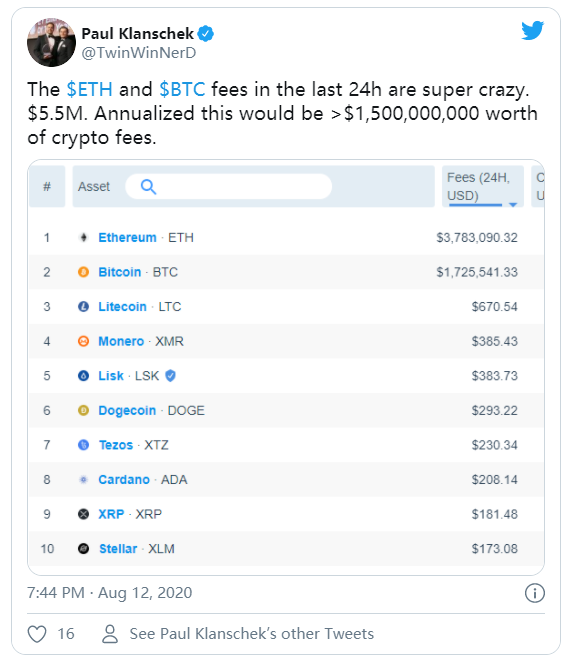Click inside the Asset search field
572x664 pixels.
coord(229,186)
